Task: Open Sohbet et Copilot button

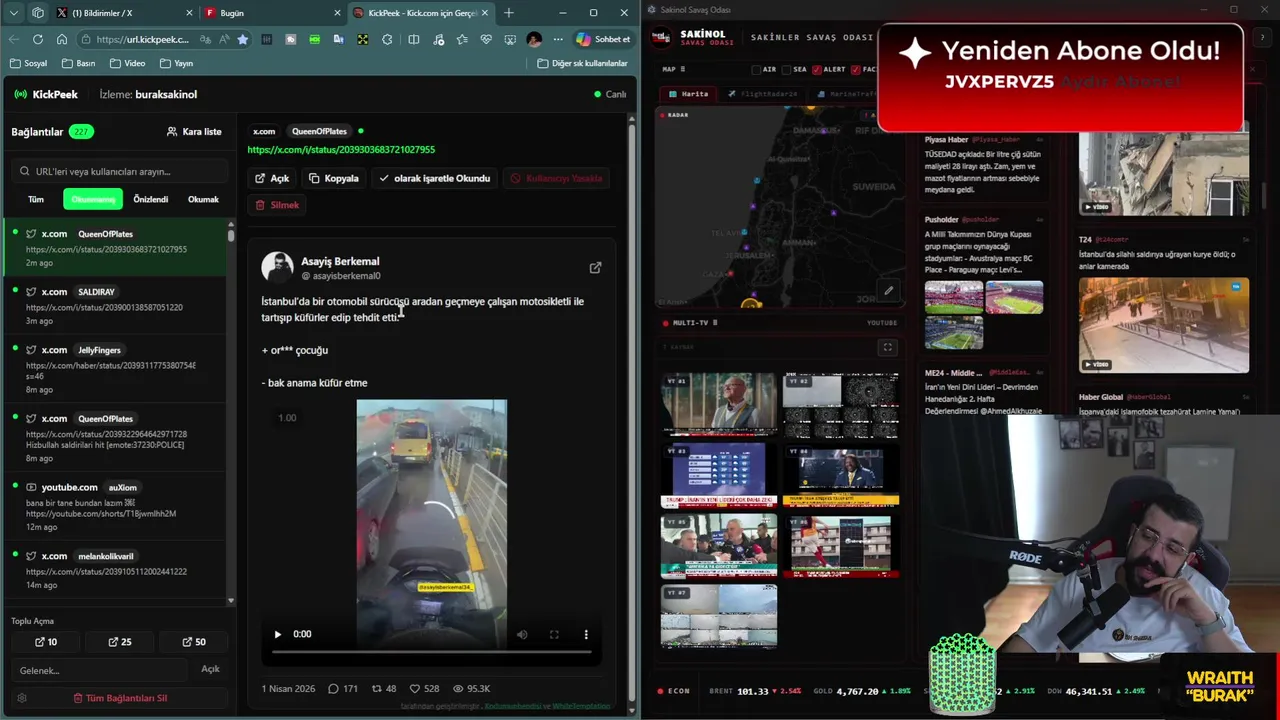Action: click(603, 39)
